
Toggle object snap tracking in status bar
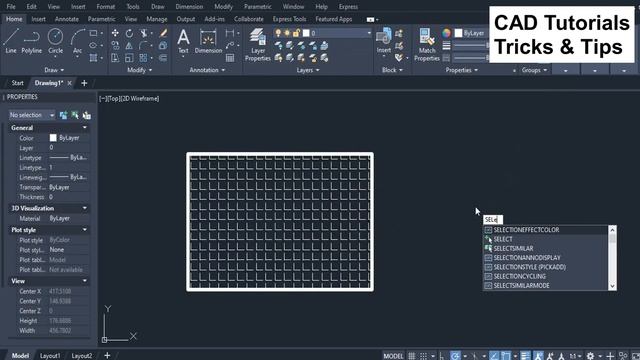pyautogui.click(x=494, y=356)
